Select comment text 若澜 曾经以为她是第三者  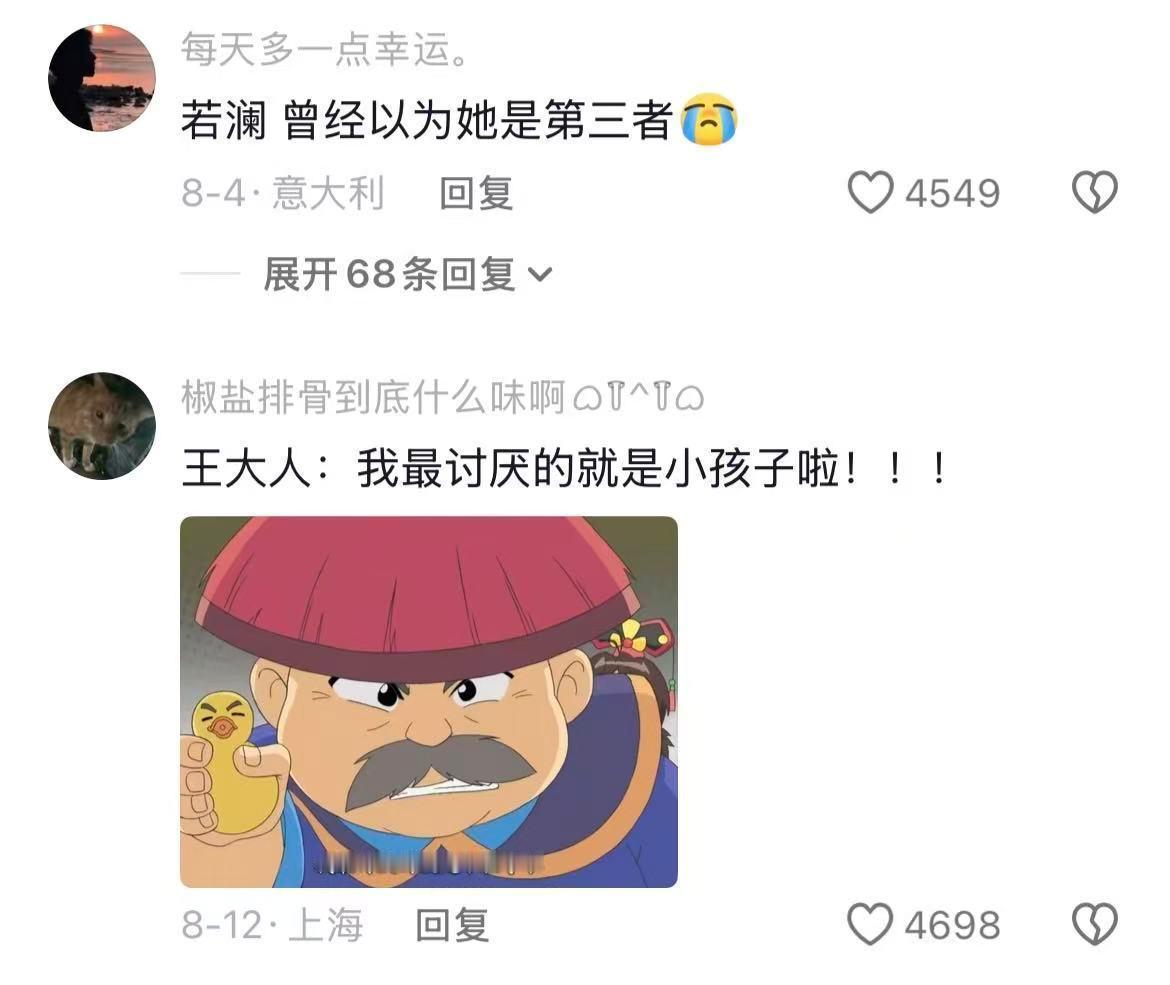point(427,120)
